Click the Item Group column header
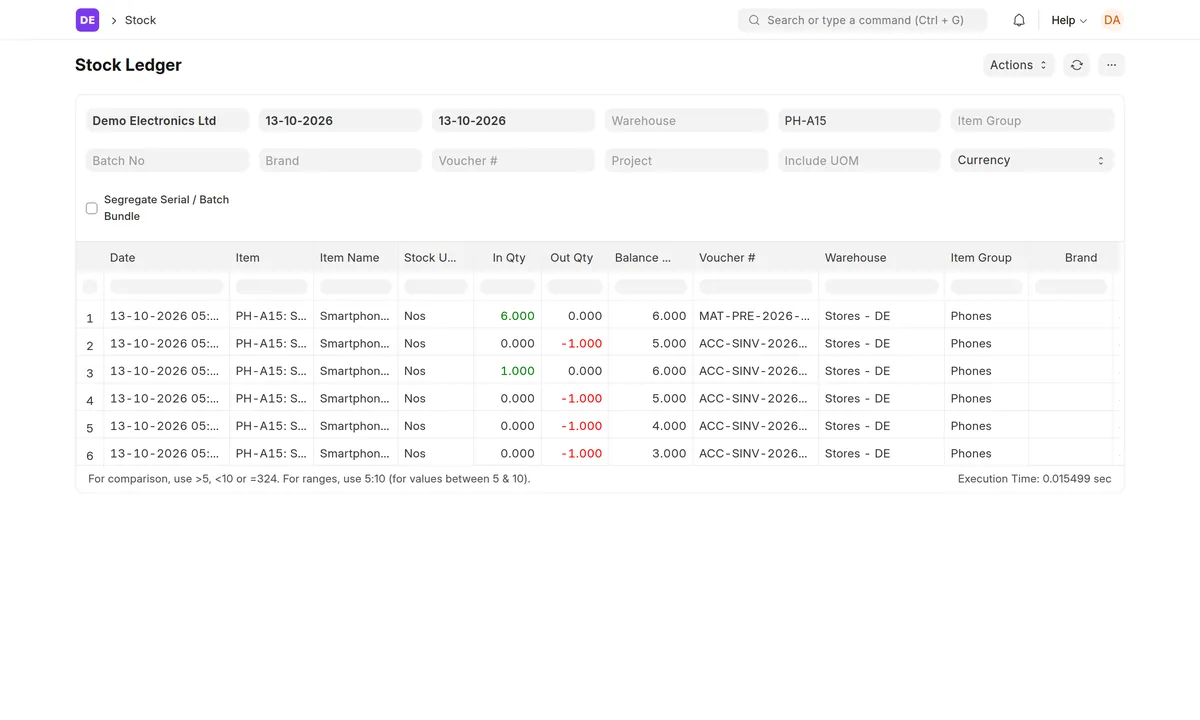Viewport: 1200px width, 720px height. click(x=986, y=257)
